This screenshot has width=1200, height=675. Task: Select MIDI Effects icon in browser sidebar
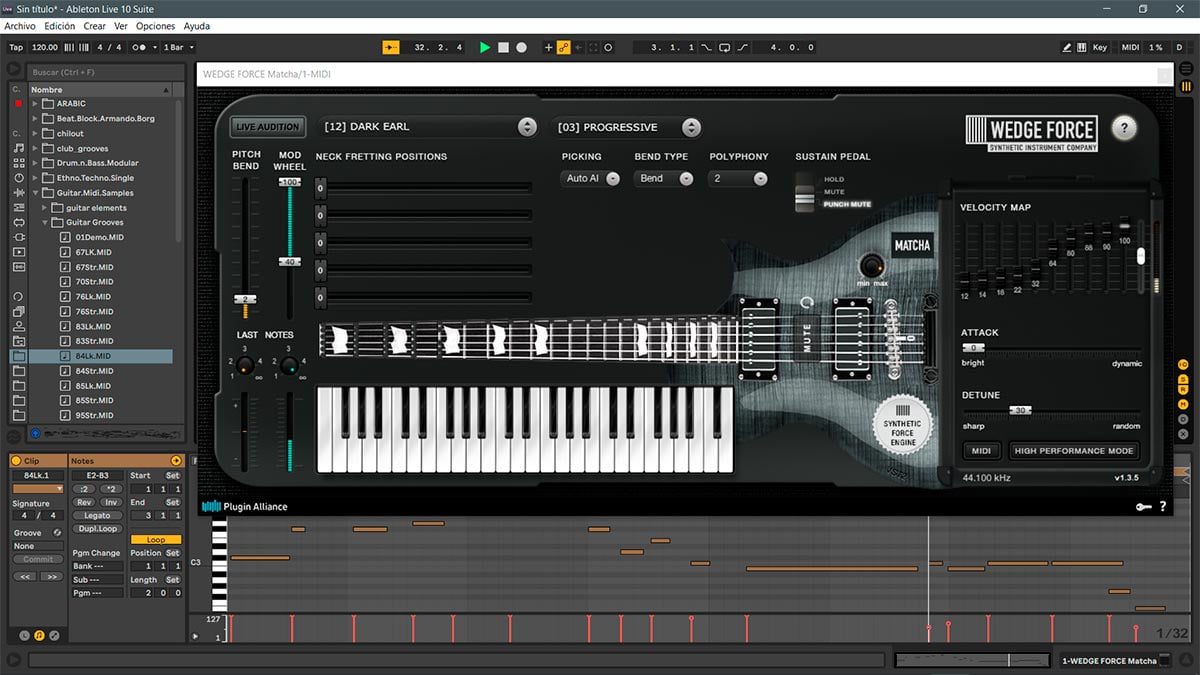coord(18,207)
